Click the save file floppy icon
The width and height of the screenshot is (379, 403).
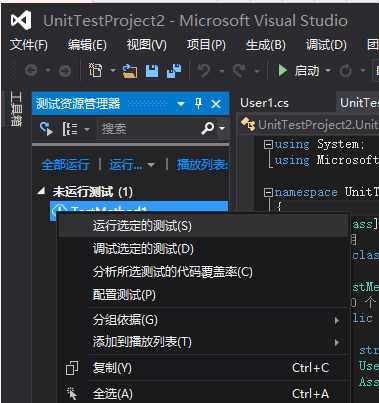(x=152, y=71)
